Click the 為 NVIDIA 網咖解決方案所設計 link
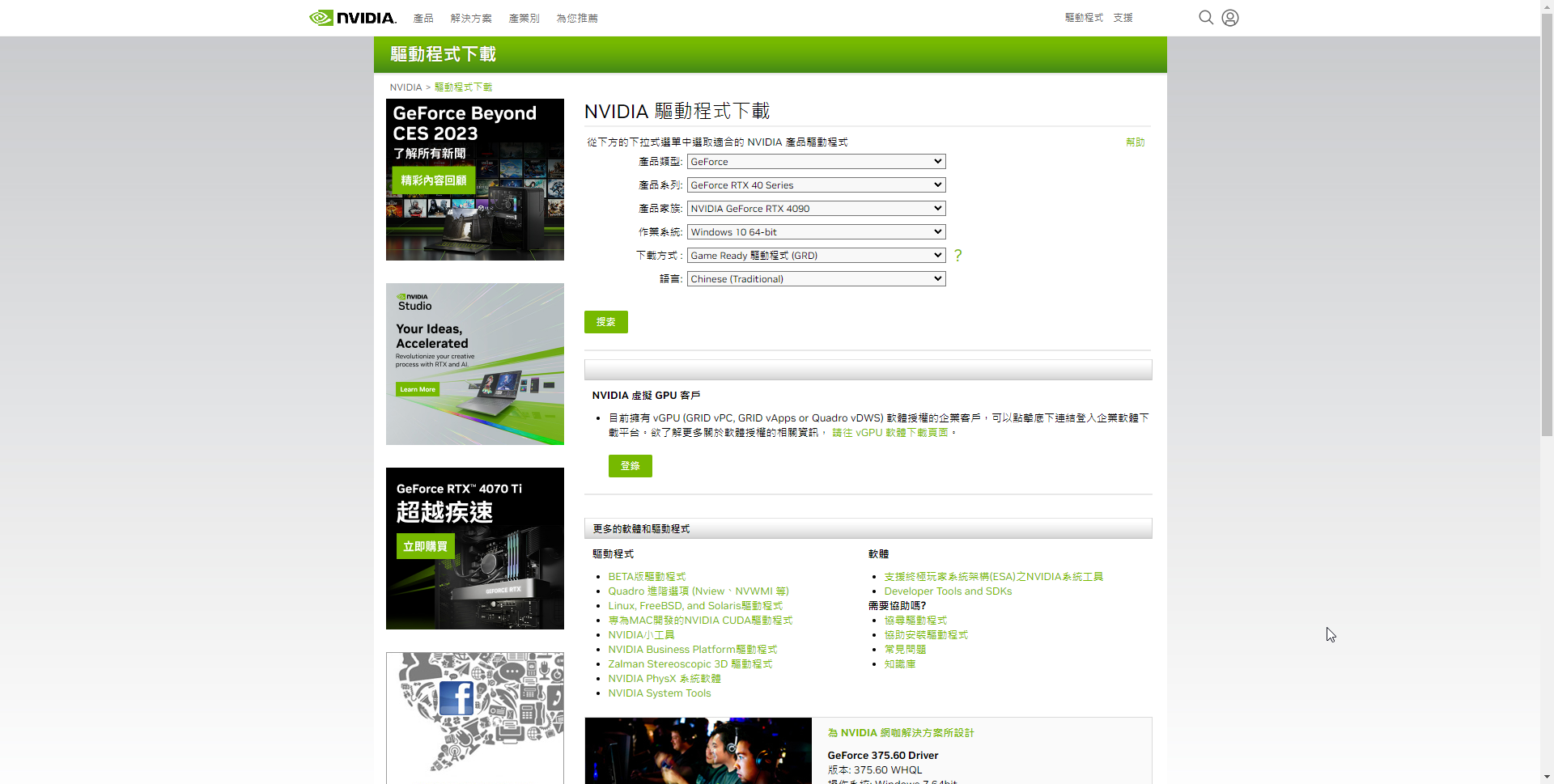This screenshot has width=1554, height=784. (901, 733)
